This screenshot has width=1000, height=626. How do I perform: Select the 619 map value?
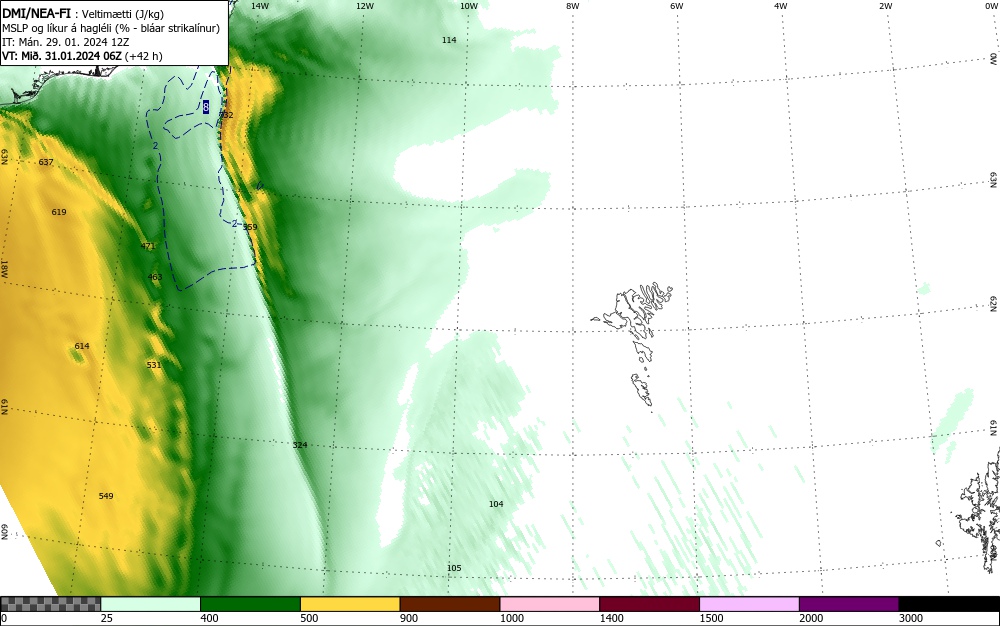coord(59,212)
